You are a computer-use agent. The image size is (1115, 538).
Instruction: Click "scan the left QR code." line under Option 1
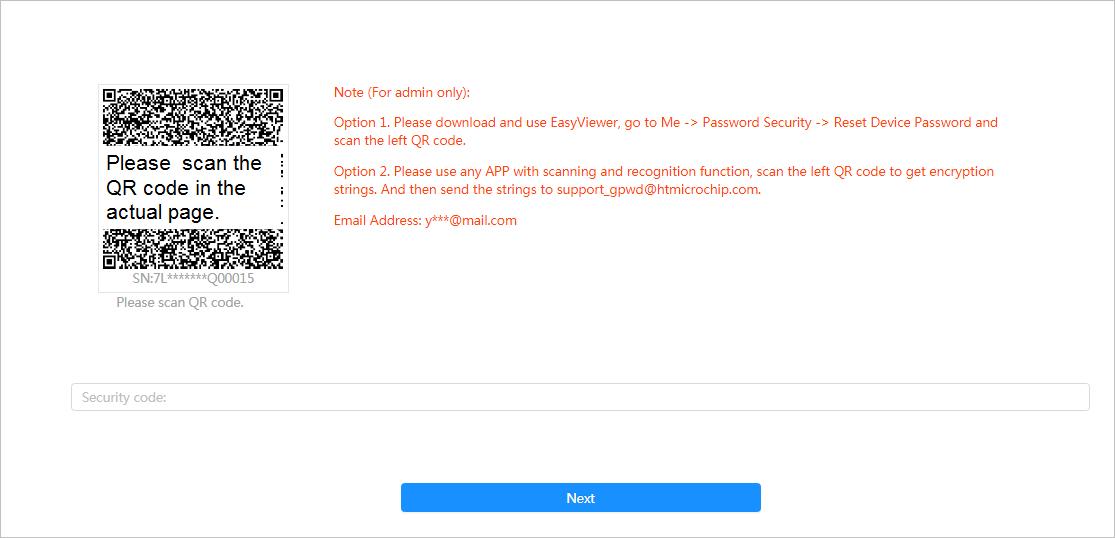400,141
